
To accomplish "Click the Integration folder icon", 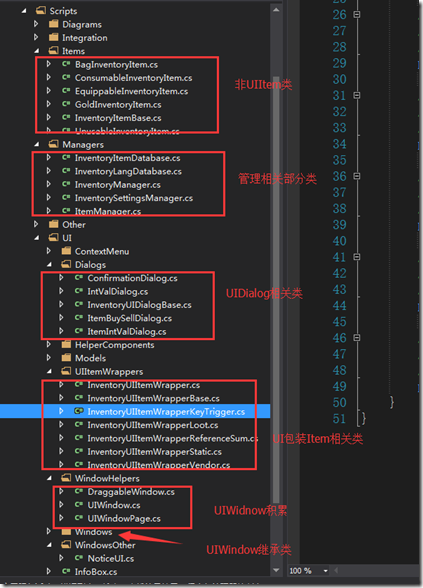I will point(54,37).
